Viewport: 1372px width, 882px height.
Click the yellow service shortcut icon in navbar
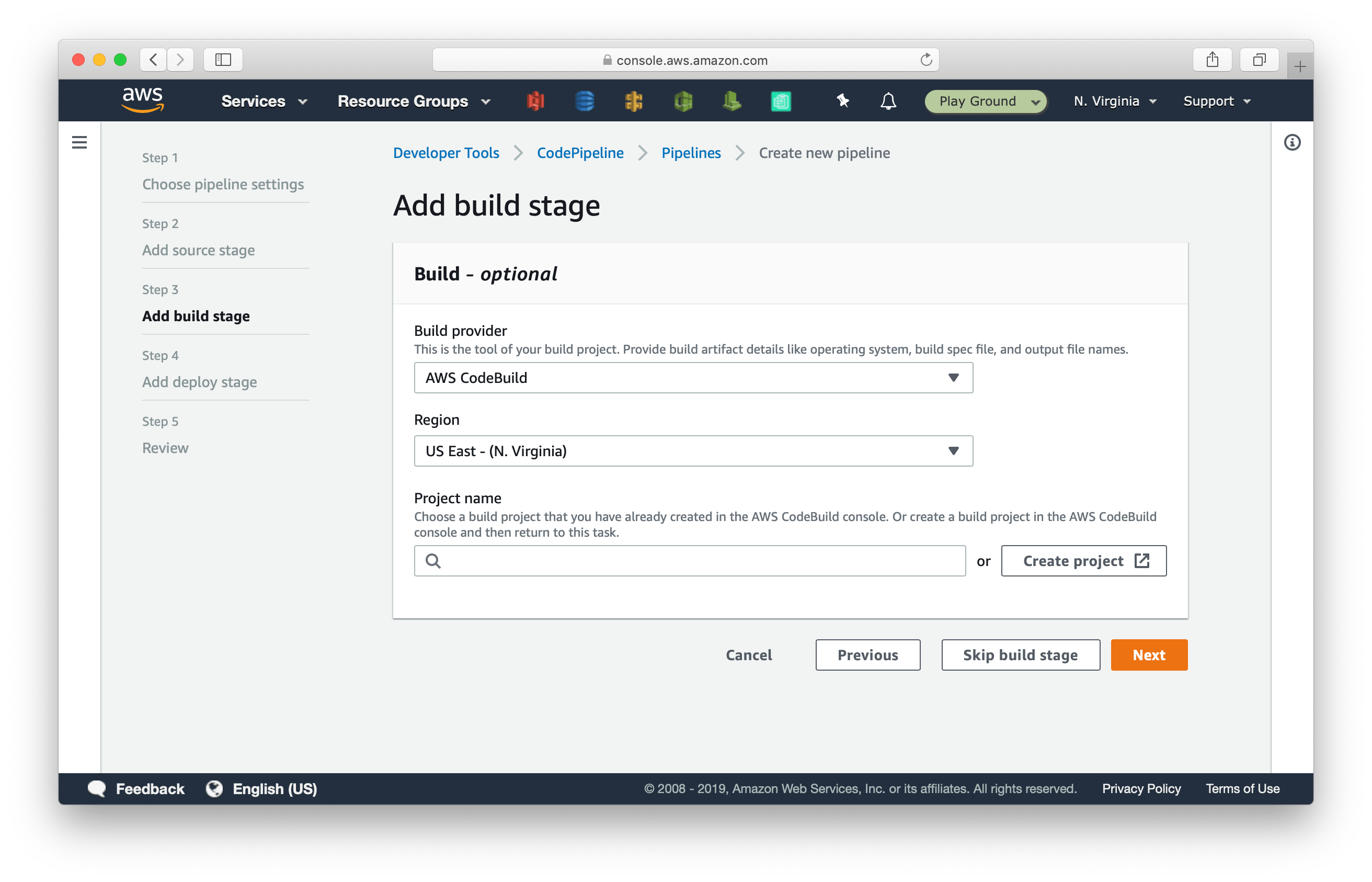point(634,101)
